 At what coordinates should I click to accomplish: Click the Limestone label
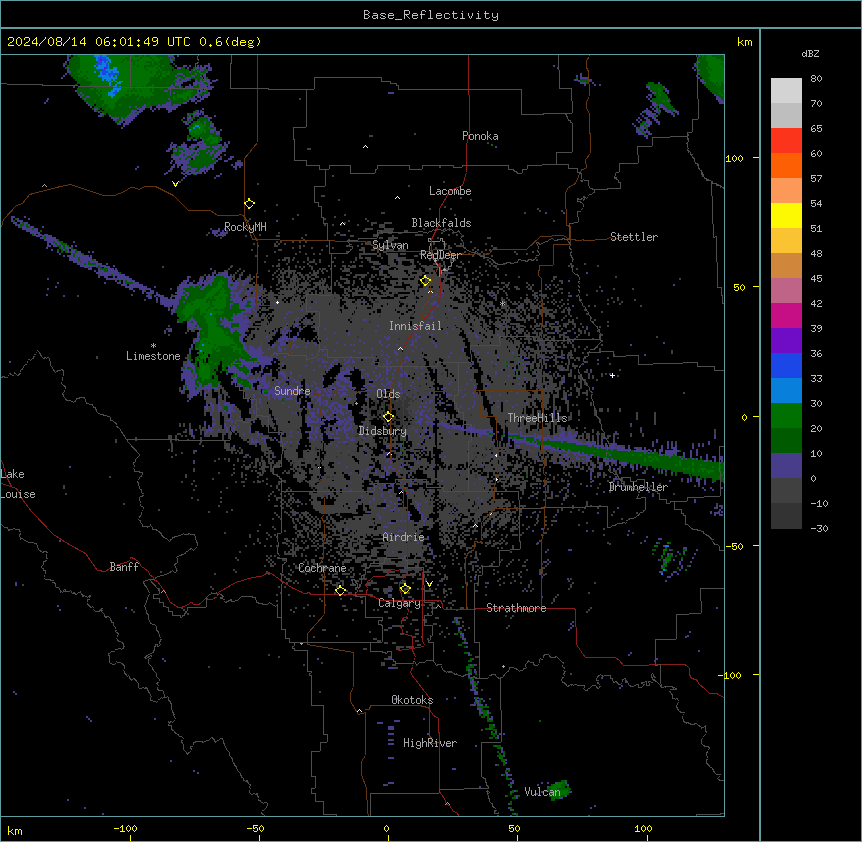coord(153,356)
